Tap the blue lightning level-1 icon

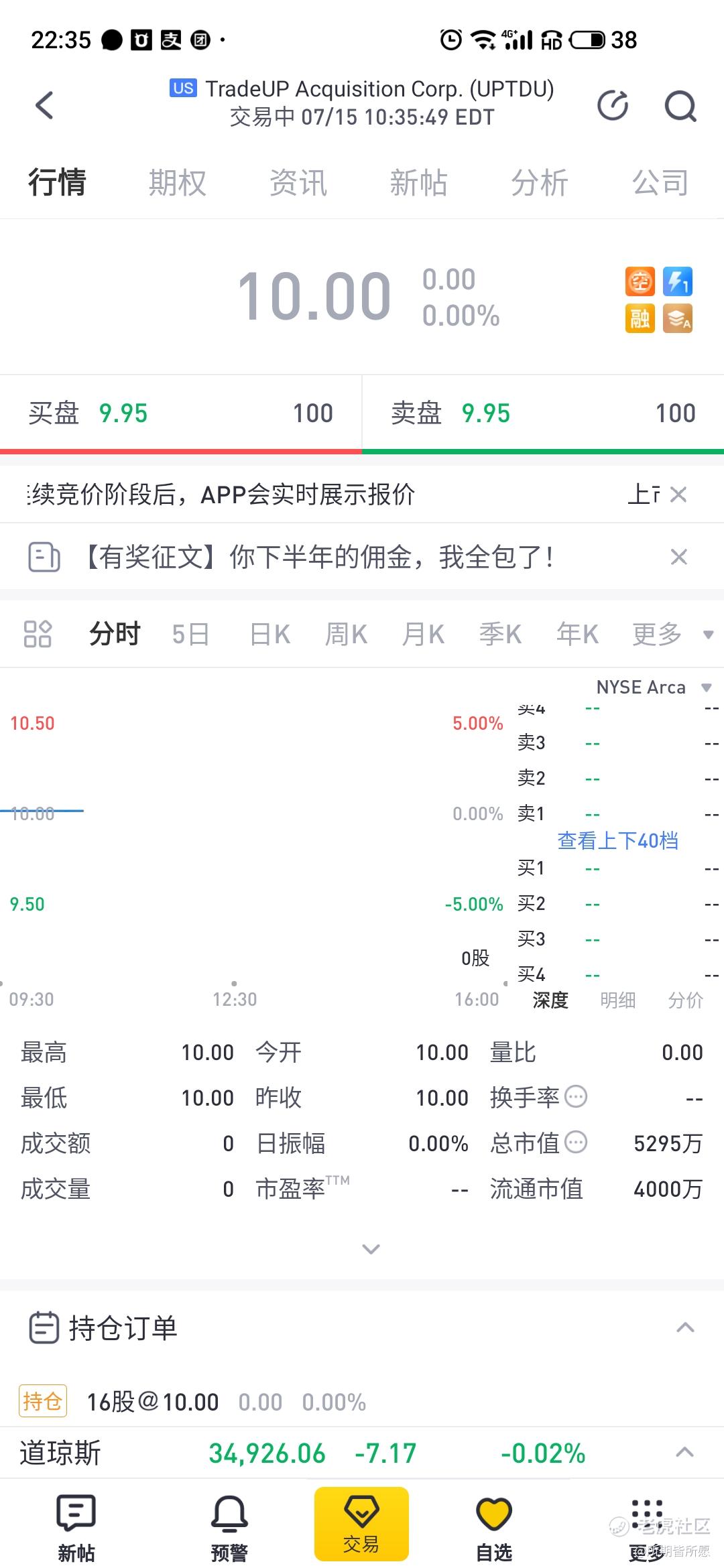(678, 281)
